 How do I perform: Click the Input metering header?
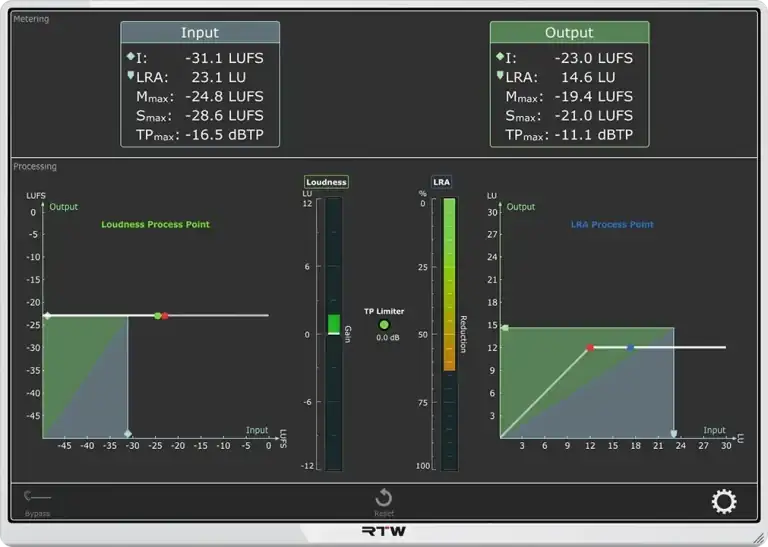coord(200,32)
